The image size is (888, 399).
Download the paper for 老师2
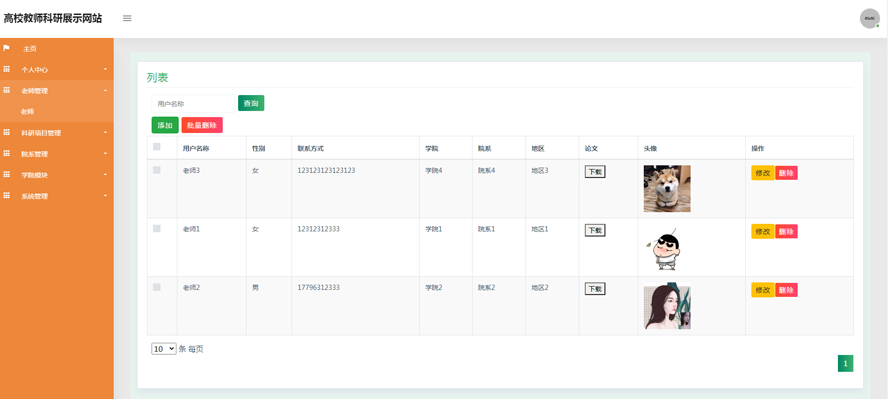[595, 289]
